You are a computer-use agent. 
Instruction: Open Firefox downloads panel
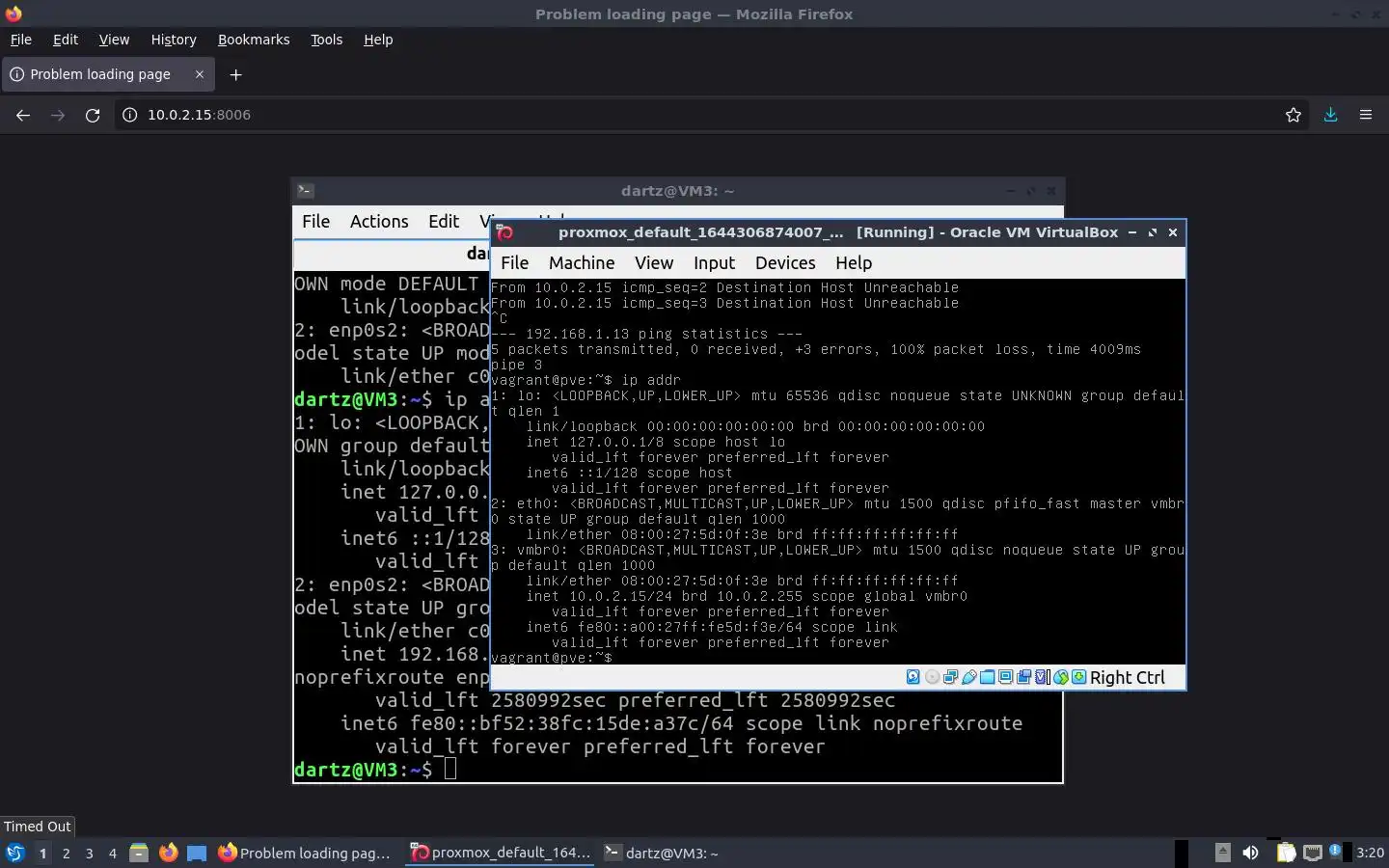(x=1330, y=115)
